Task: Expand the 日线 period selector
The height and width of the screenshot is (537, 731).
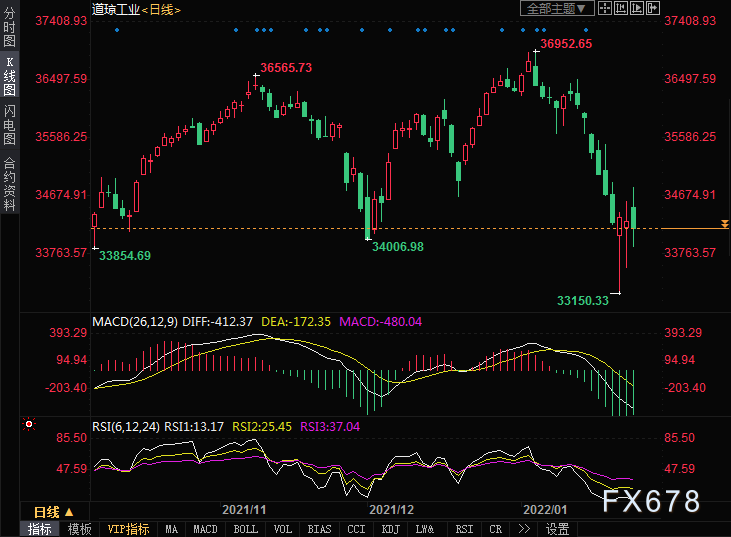Action: 54,512
